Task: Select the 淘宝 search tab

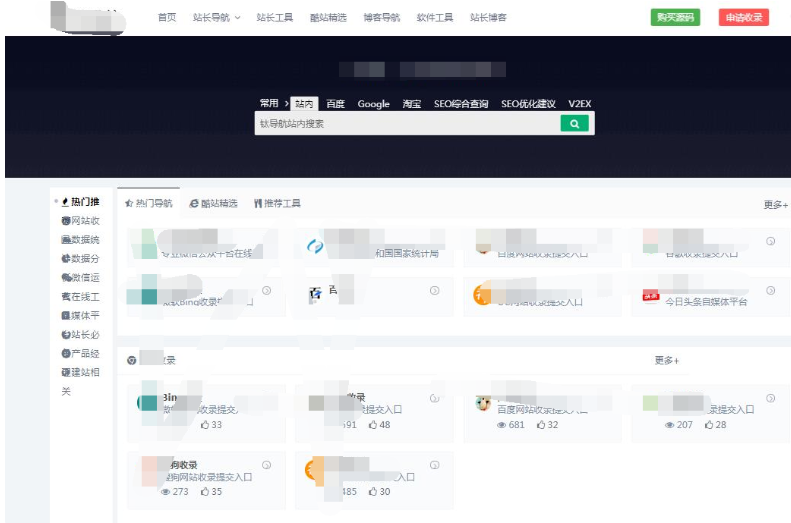Action: 412,104
